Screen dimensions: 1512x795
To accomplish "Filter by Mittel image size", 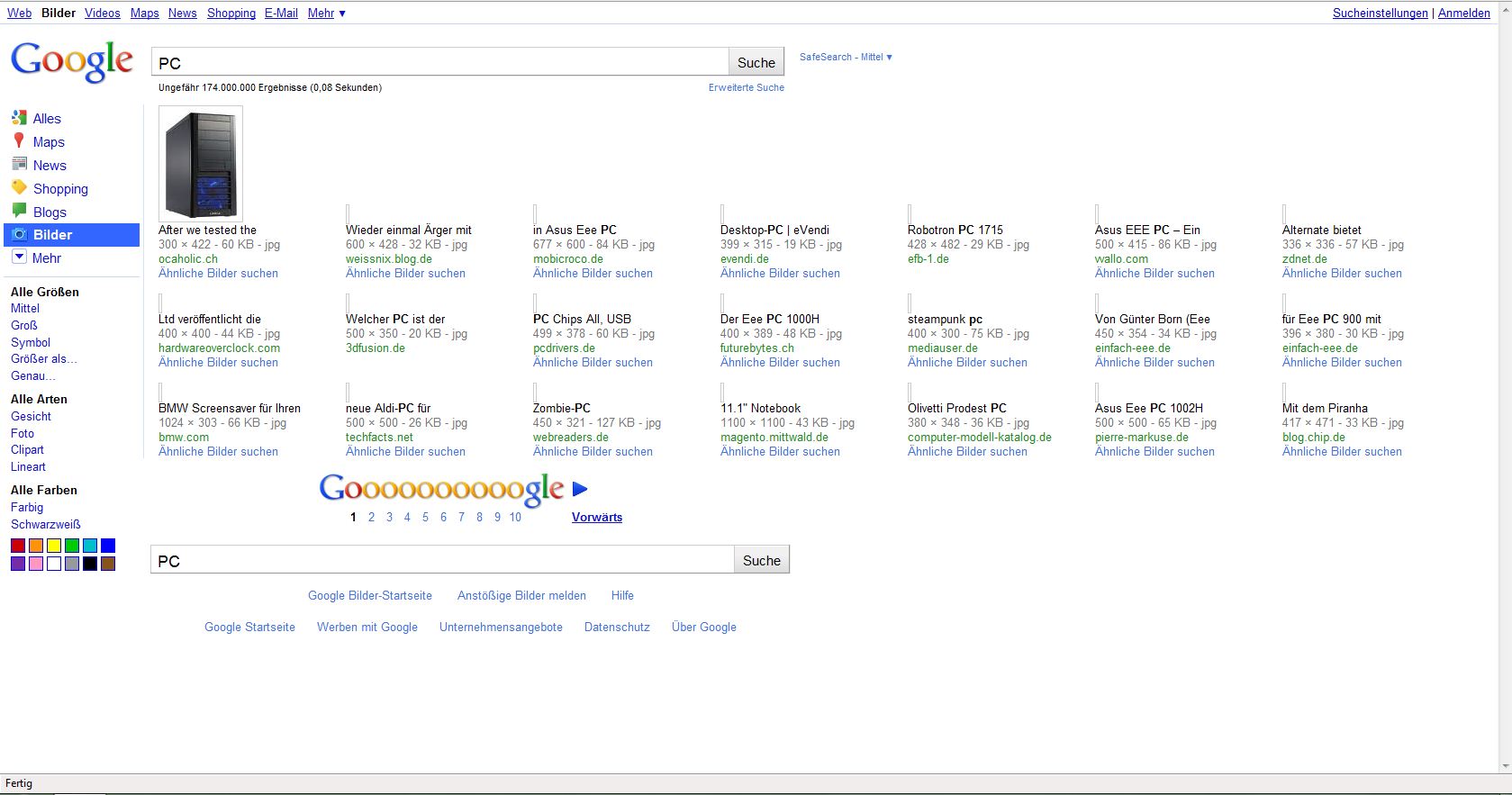I will tap(25, 308).
